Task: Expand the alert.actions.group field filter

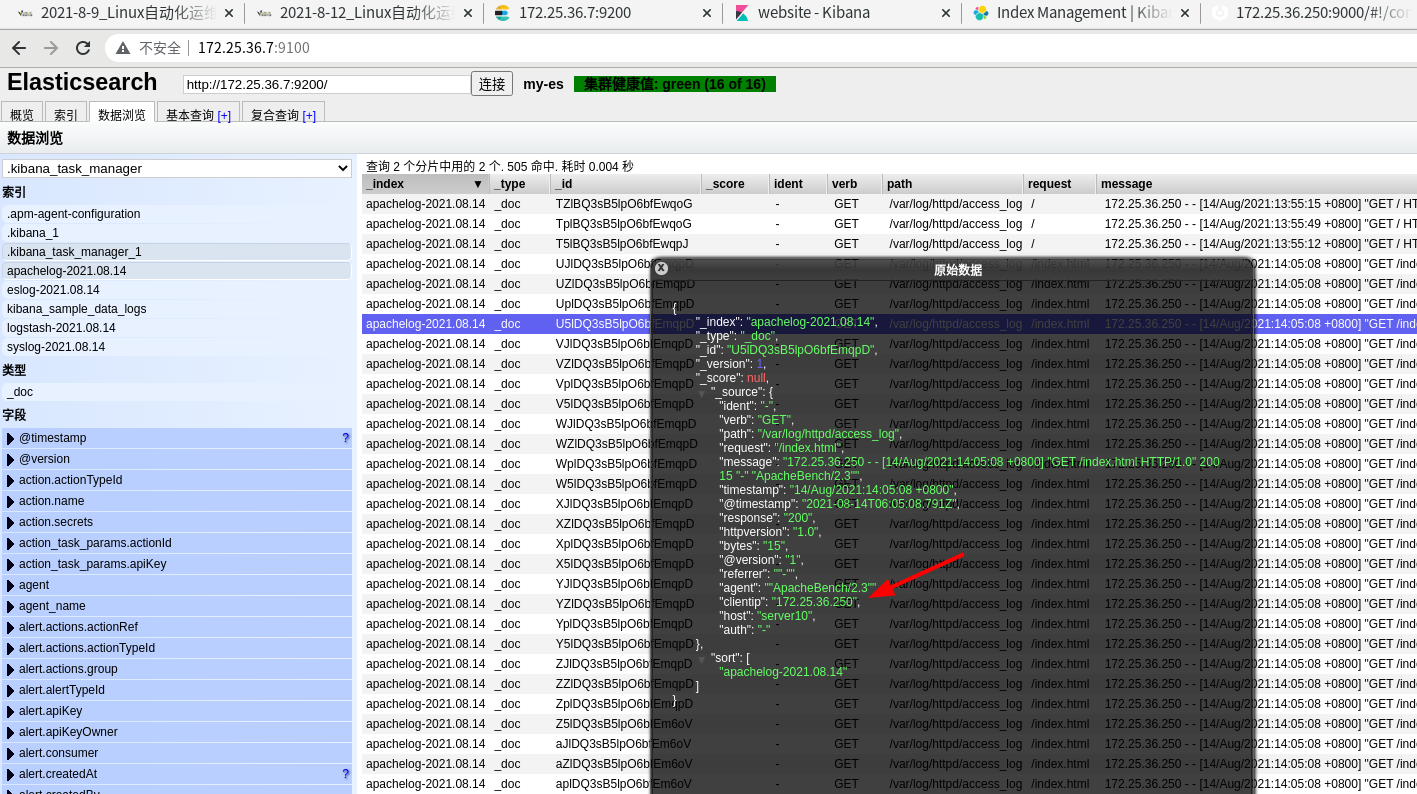Action: pyautogui.click(x=11, y=669)
